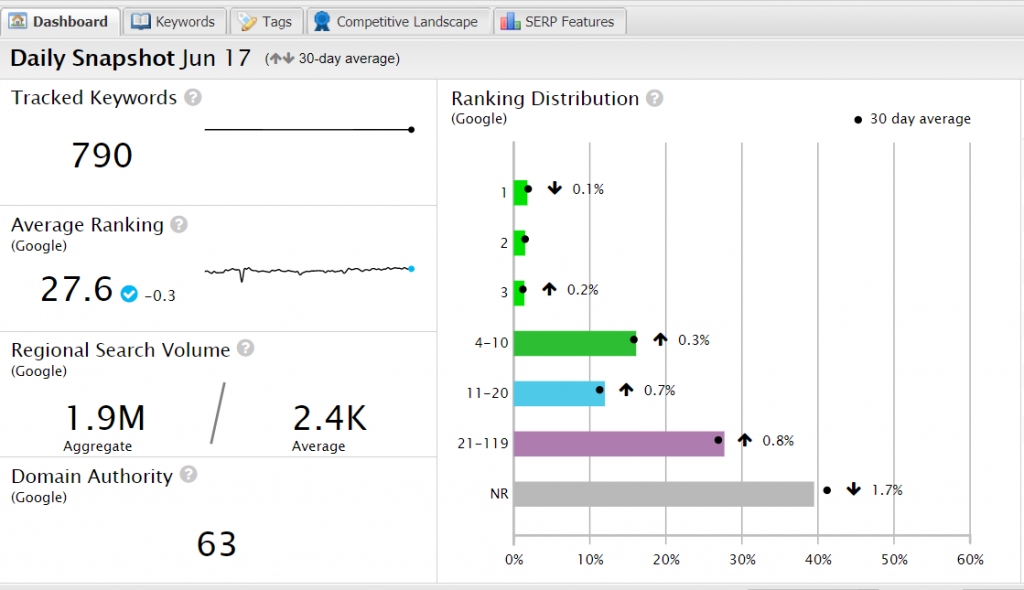Viewport: 1024px width, 590px height.
Task: Click the domain authority value 63
Action: click(216, 544)
